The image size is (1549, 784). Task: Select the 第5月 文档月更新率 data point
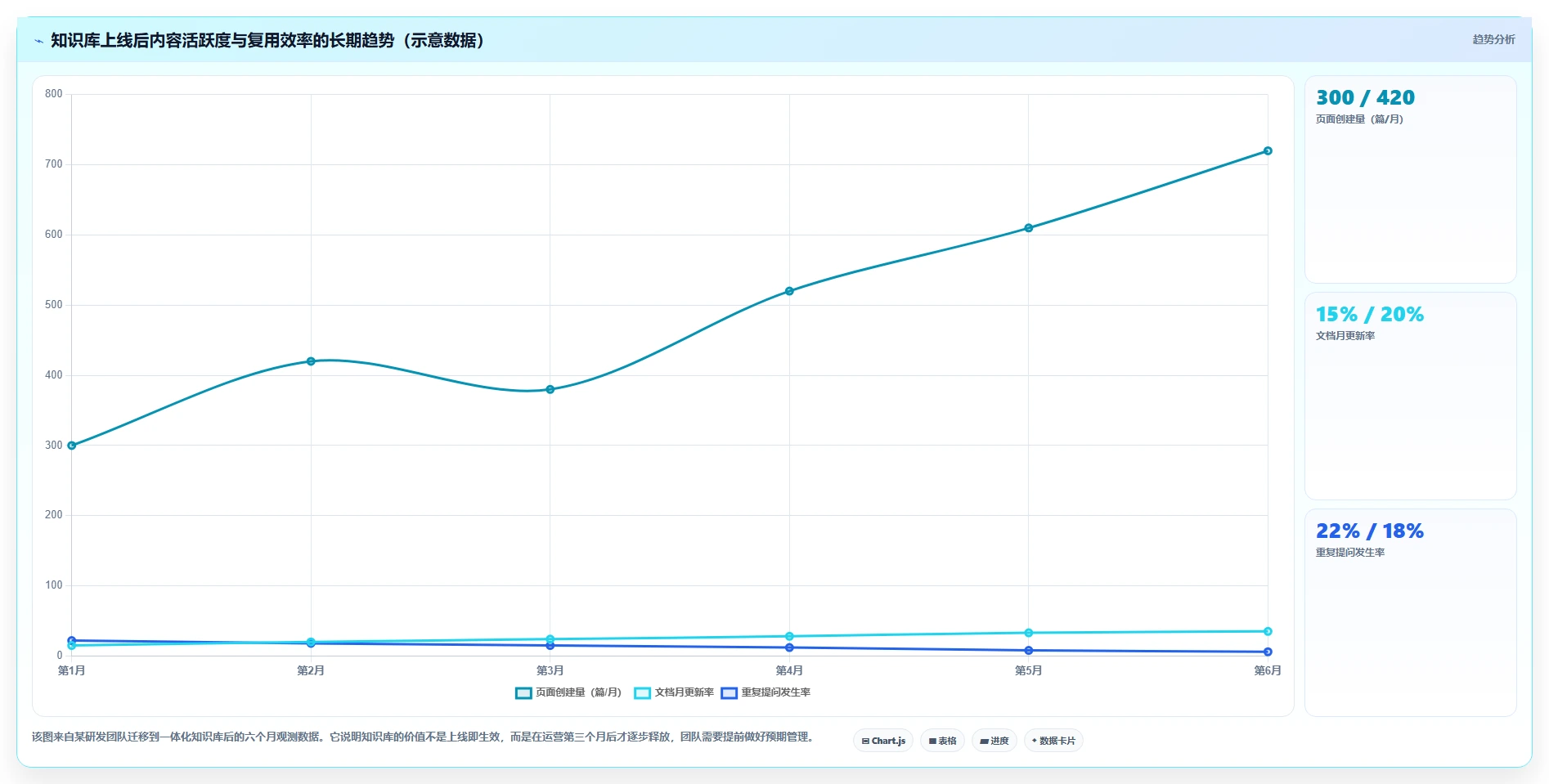tap(1029, 633)
